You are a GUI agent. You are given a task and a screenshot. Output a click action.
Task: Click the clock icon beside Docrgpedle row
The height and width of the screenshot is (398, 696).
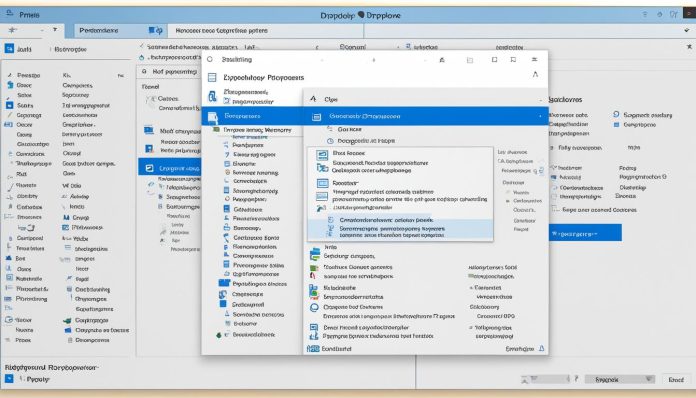tap(330, 141)
